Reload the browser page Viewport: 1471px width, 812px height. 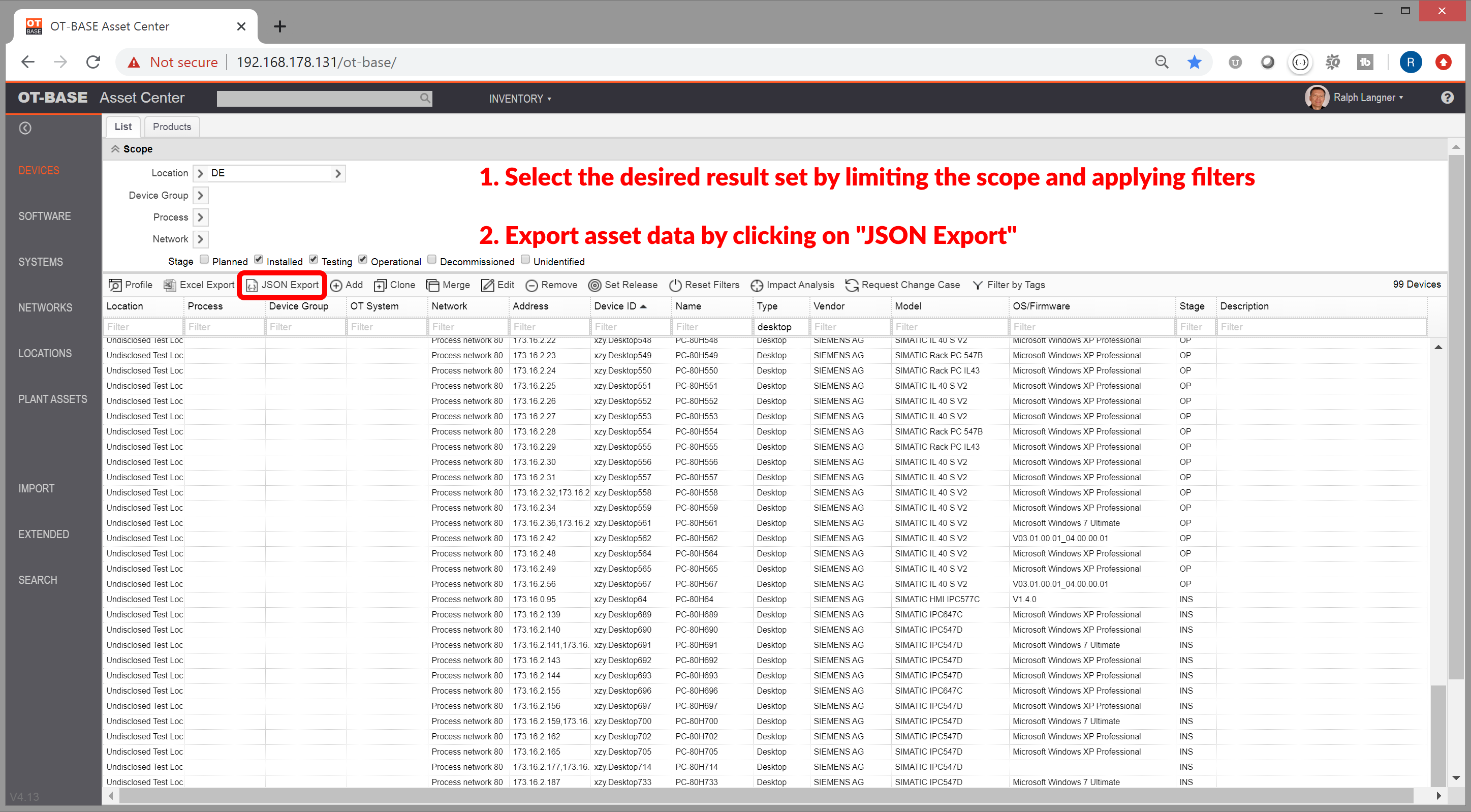(93, 61)
